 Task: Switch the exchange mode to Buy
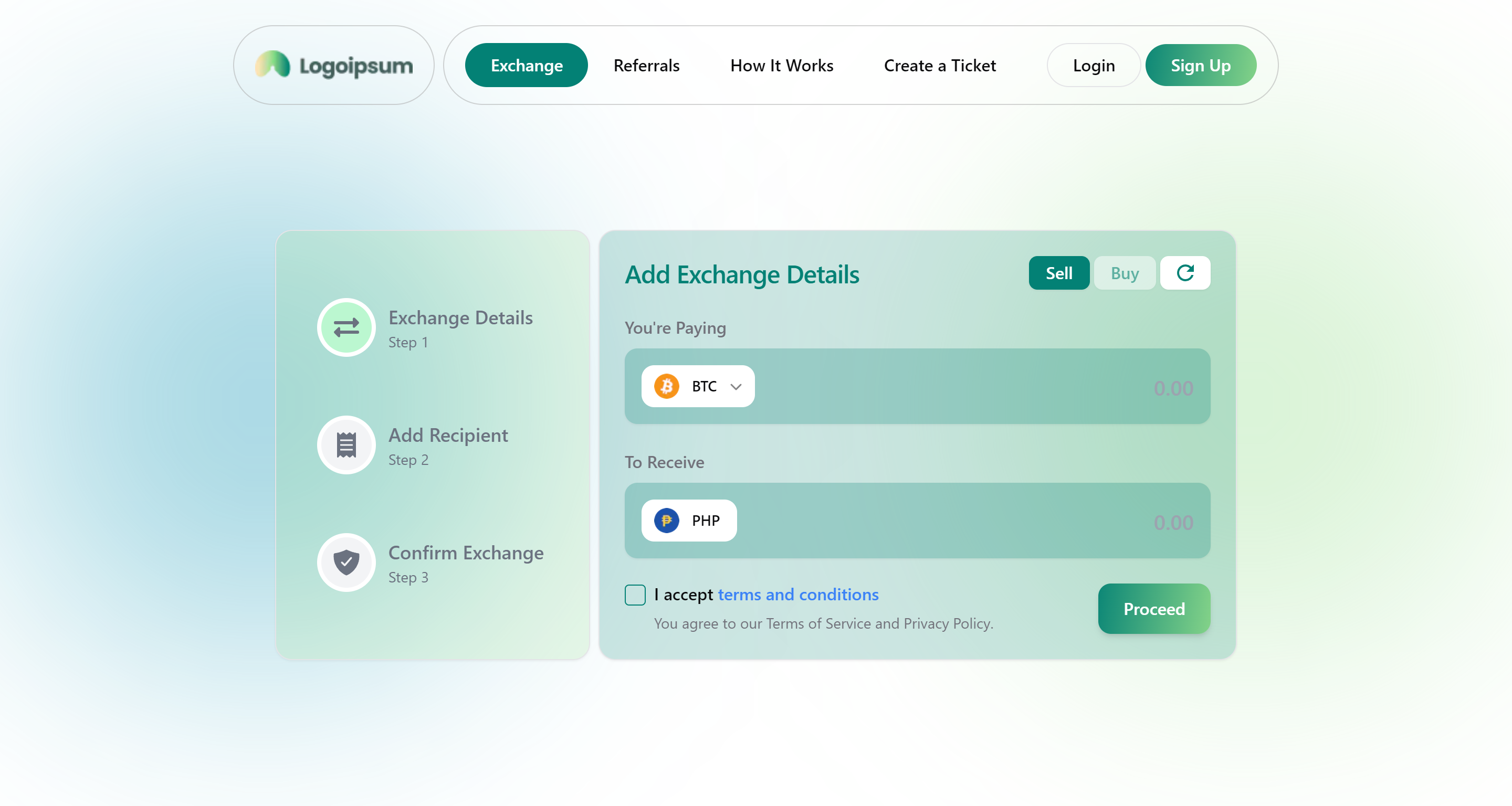[x=1124, y=273]
